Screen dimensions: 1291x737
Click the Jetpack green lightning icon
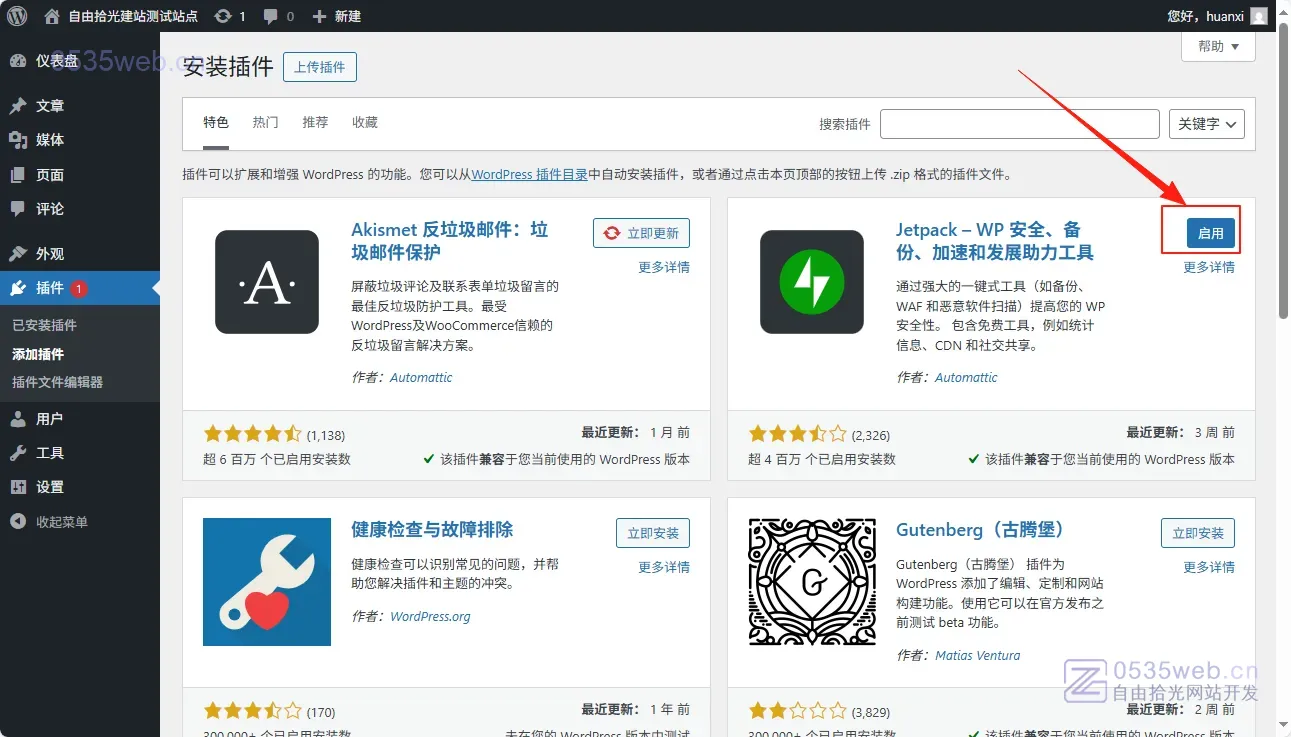click(811, 282)
